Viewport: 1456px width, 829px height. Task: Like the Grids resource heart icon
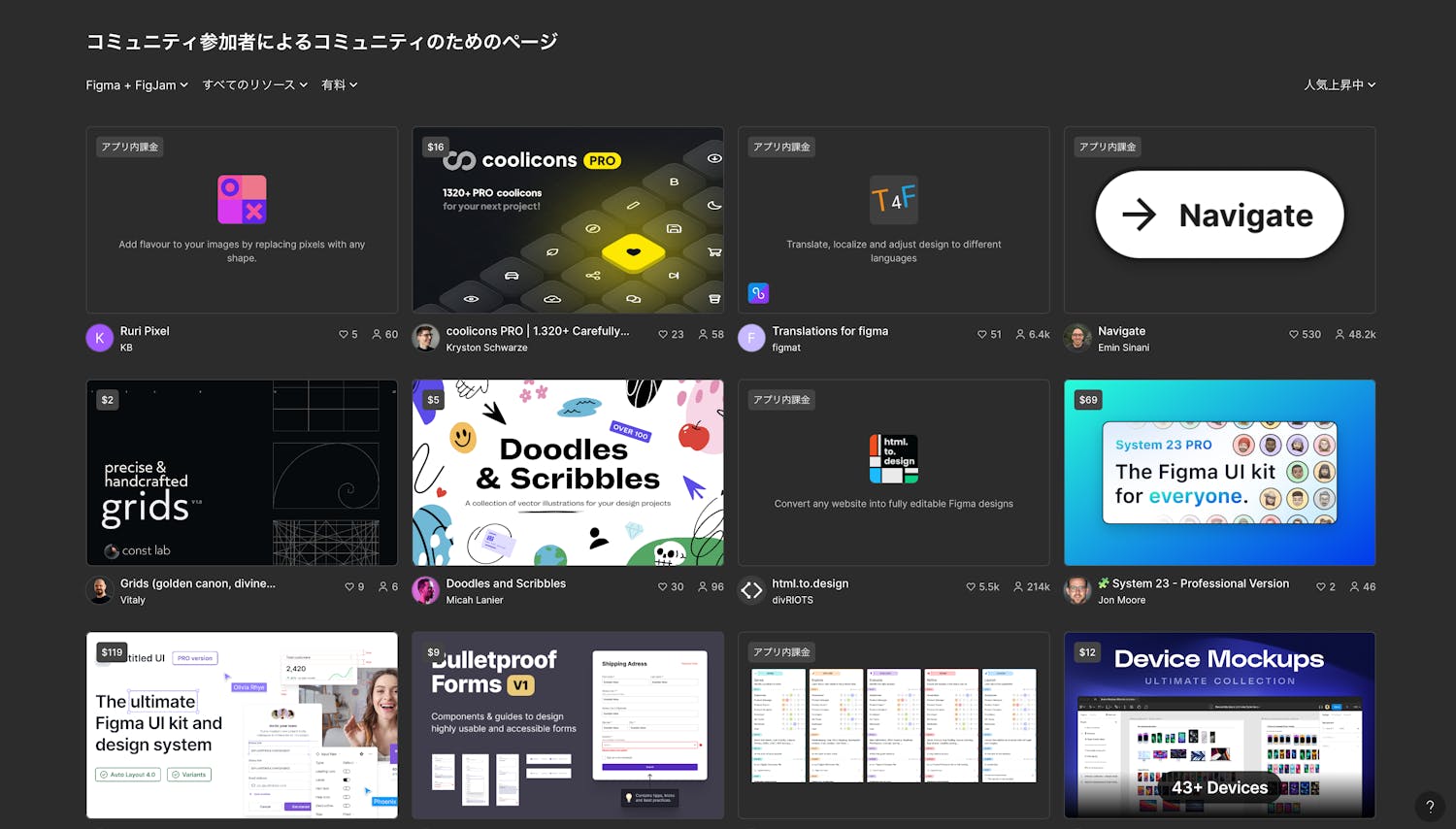coord(349,587)
